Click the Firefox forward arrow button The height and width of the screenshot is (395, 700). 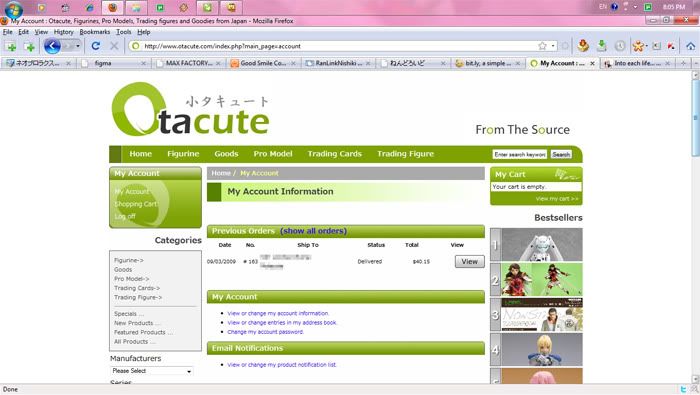tap(68, 46)
